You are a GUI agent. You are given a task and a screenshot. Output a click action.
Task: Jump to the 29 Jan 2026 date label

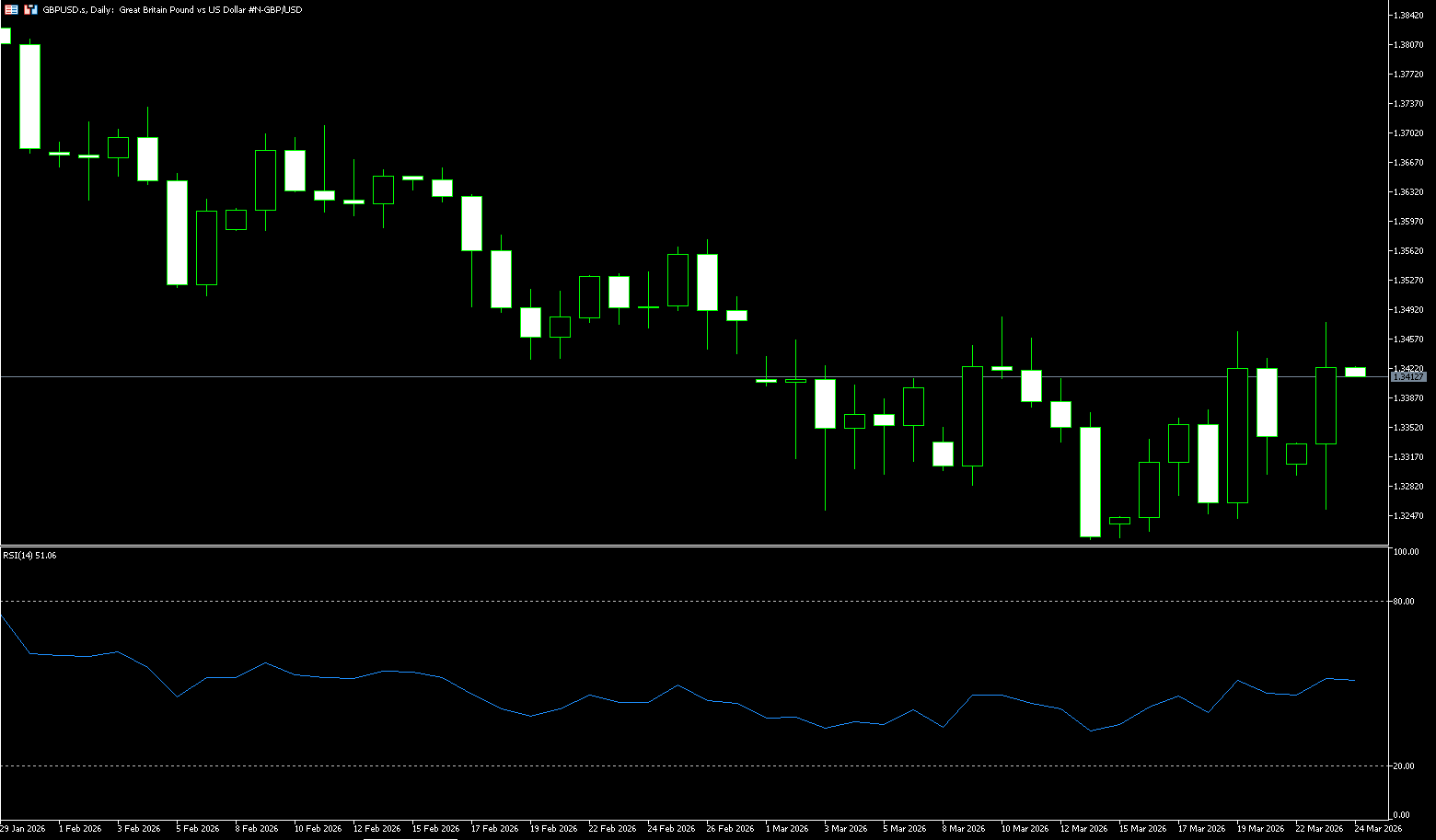coord(23,829)
